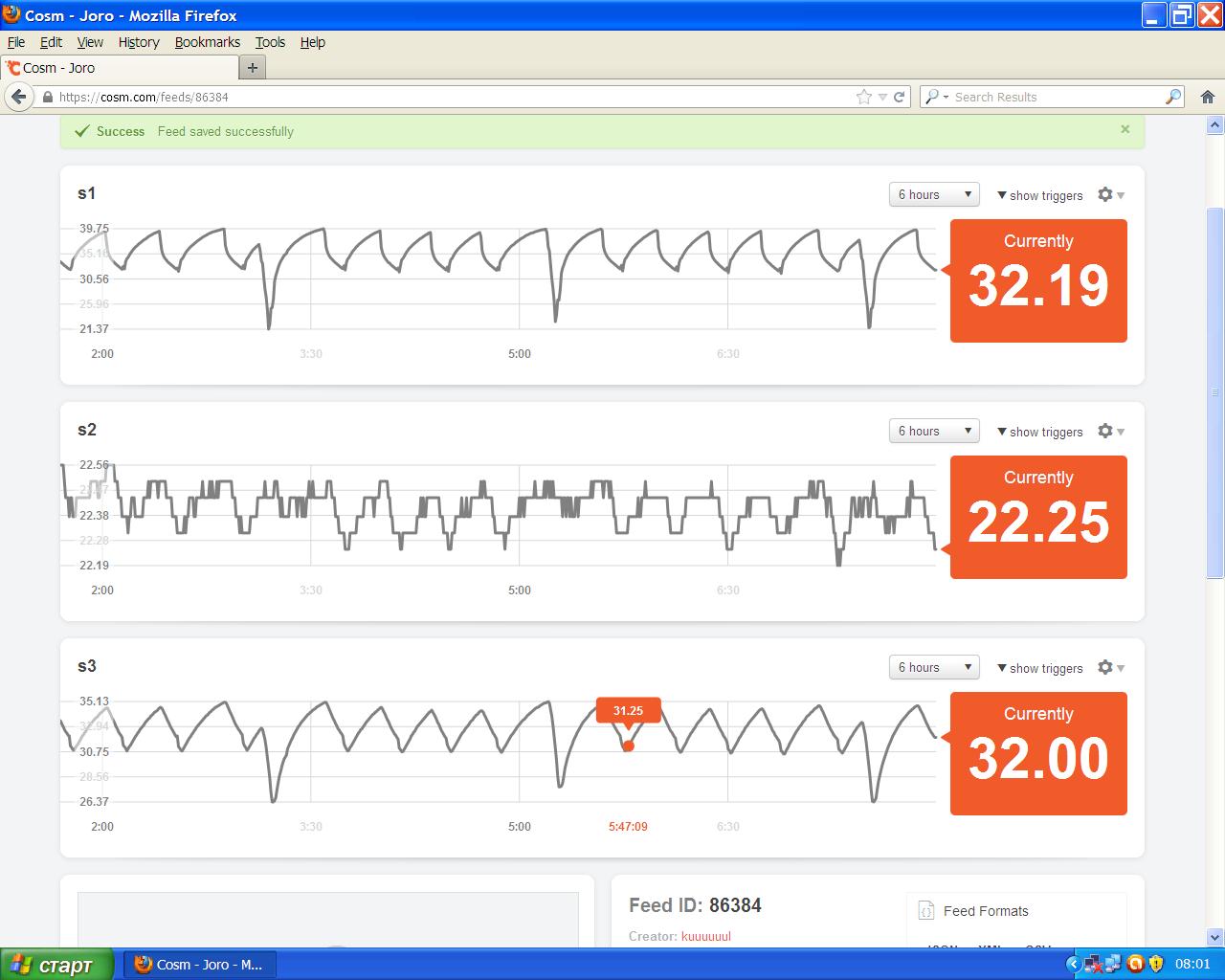Click the search magnifier icon in search box
This screenshot has width=1225, height=980.
1173,97
